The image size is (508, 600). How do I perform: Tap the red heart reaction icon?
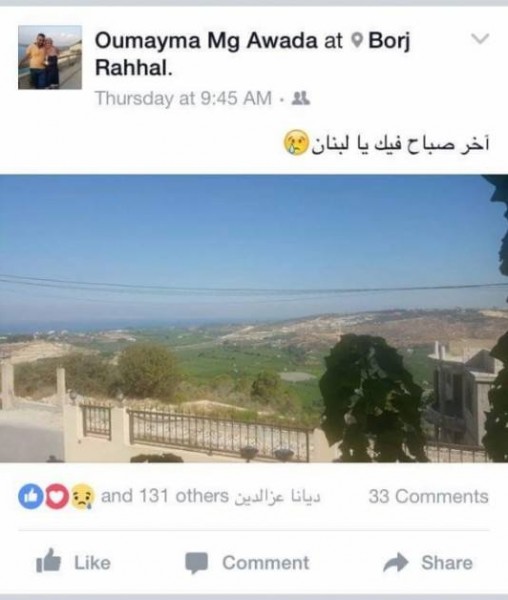(x=57, y=496)
